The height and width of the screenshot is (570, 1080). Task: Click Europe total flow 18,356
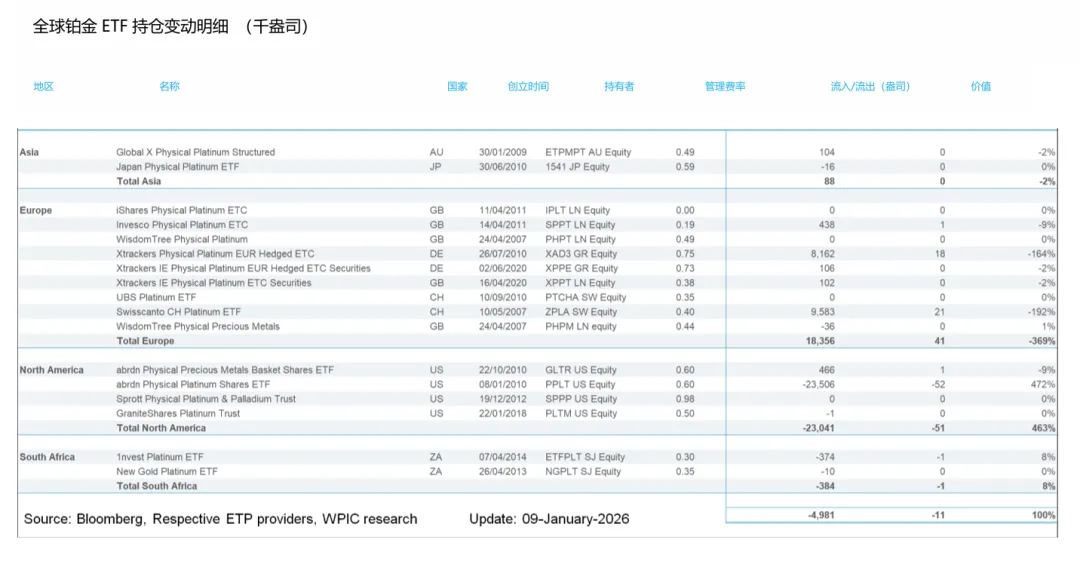[820, 341]
